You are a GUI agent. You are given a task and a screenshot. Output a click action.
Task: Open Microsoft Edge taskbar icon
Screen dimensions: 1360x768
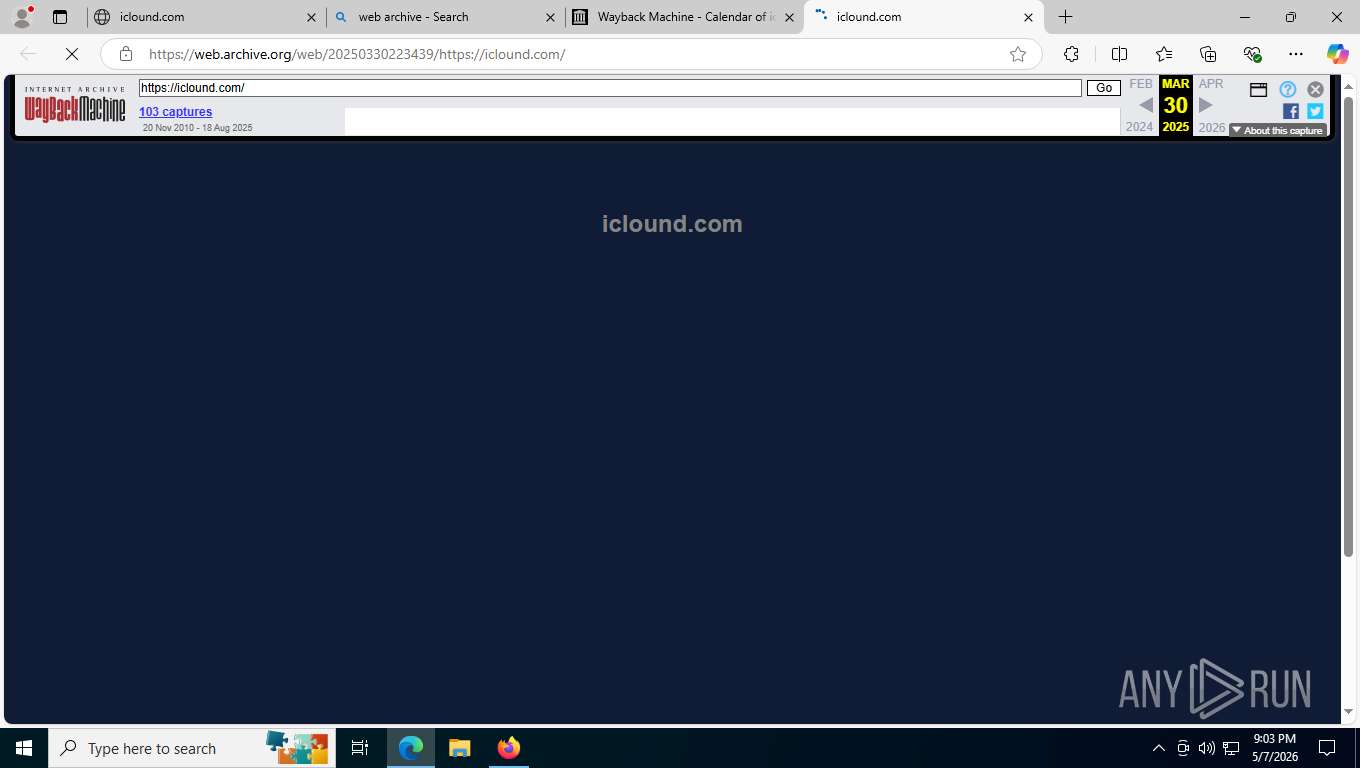411,748
